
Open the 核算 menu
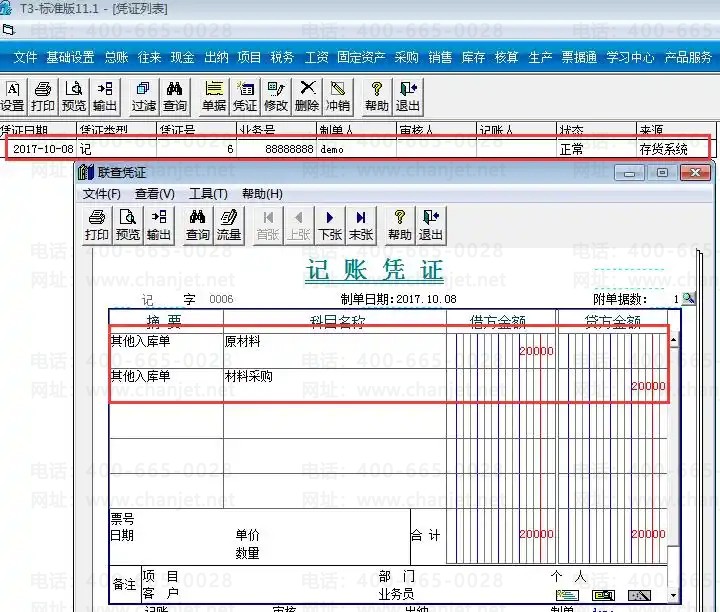506,57
